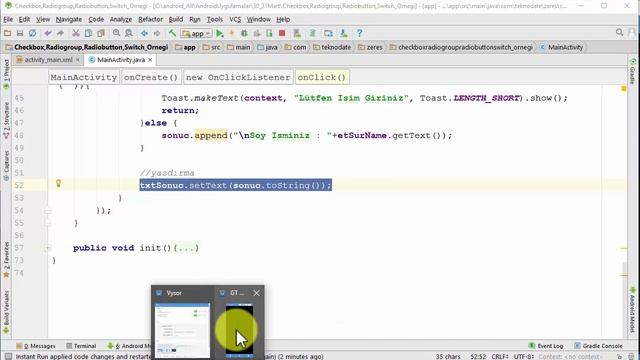Open the Favorites tool window tab
This screenshot has height=360, width=640.
6,260
